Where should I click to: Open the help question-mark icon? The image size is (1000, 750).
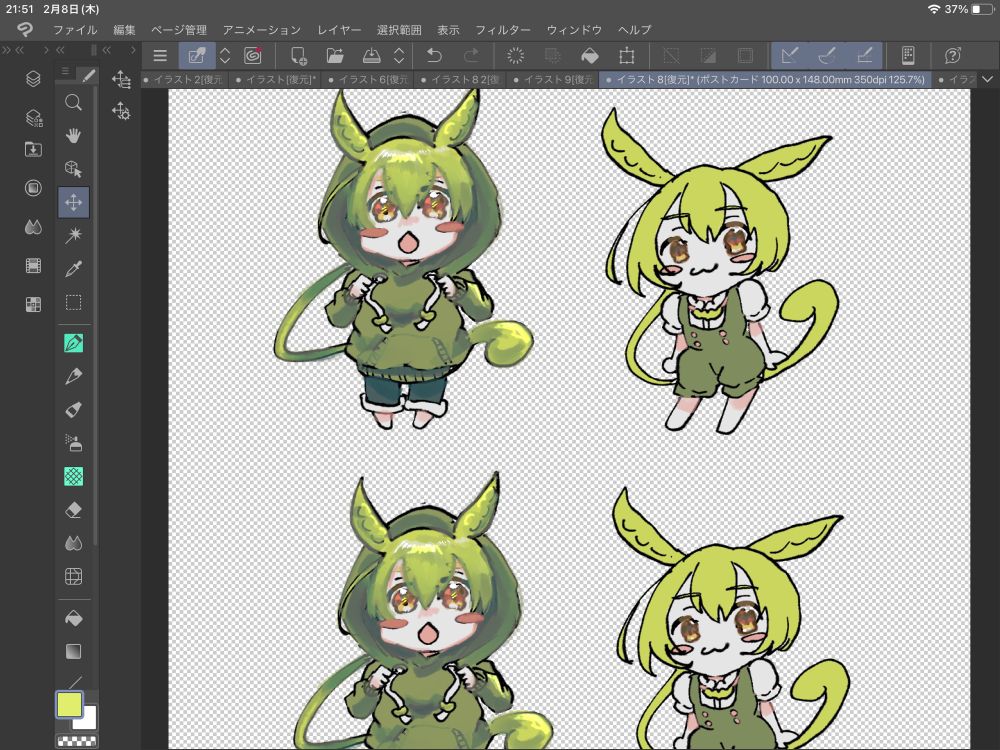pyautogui.click(x=953, y=56)
